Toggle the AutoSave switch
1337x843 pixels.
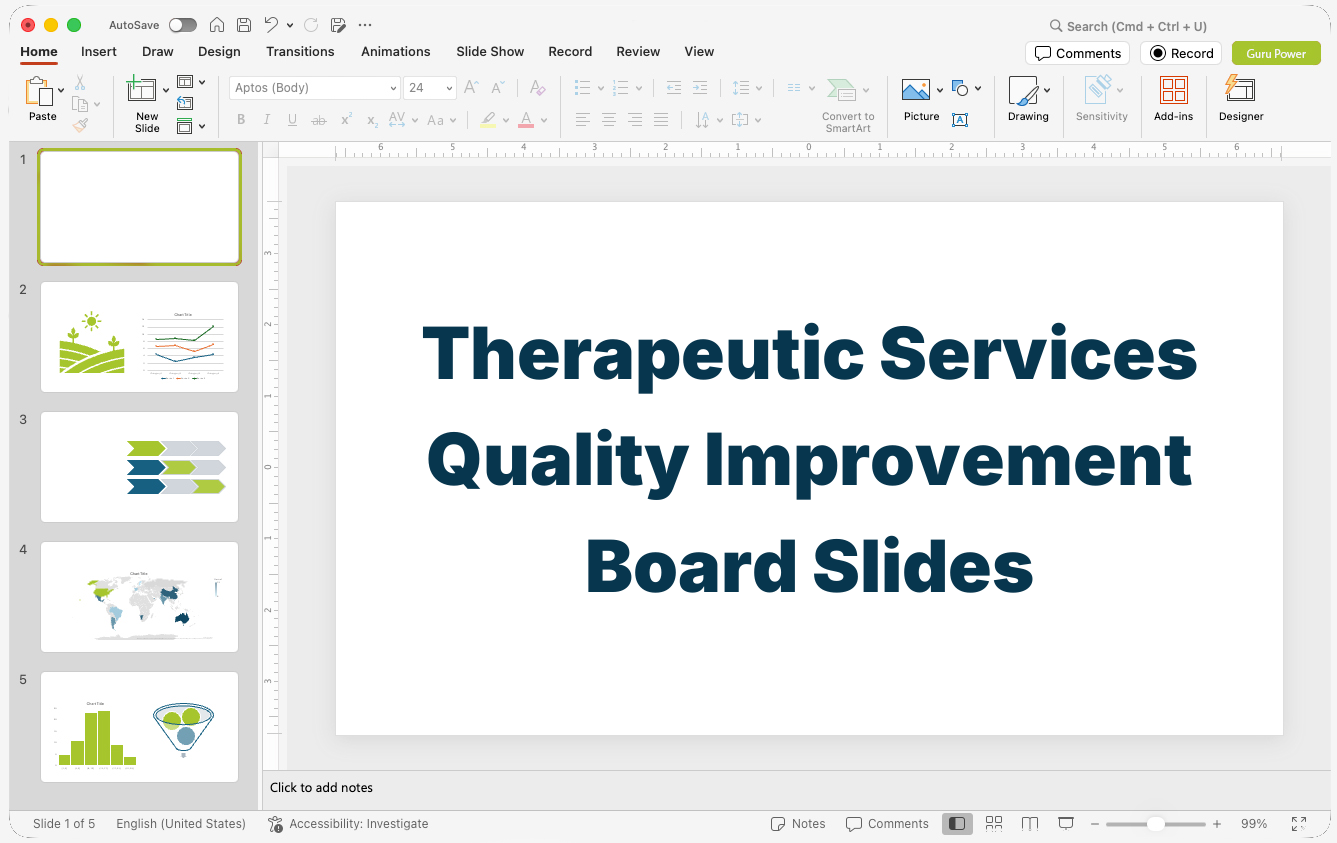(183, 25)
